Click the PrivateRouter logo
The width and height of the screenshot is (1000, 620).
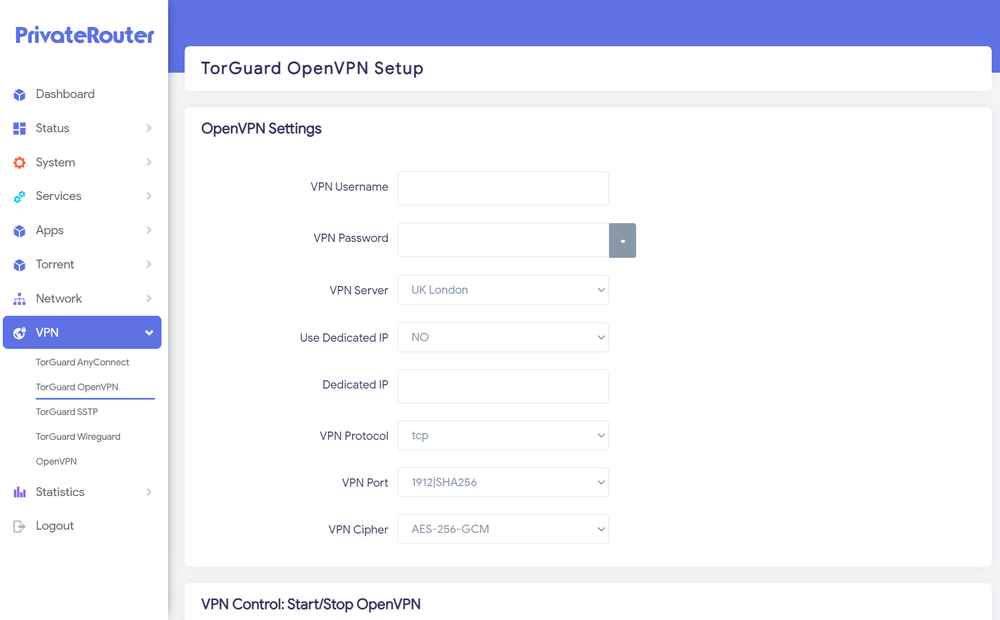(x=85, y=34)
